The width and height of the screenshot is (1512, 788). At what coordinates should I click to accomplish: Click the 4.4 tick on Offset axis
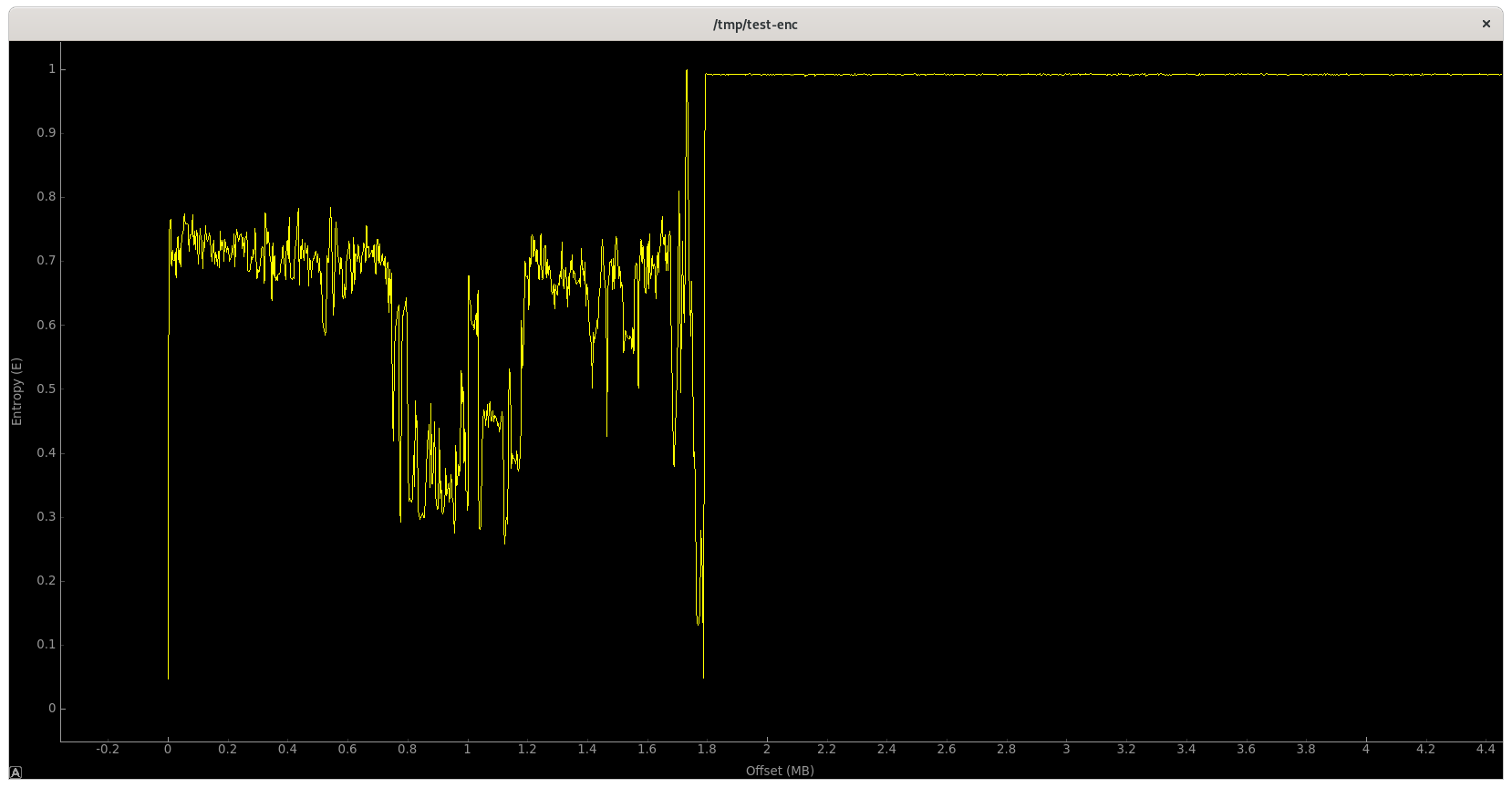(x=1486, y=749)
